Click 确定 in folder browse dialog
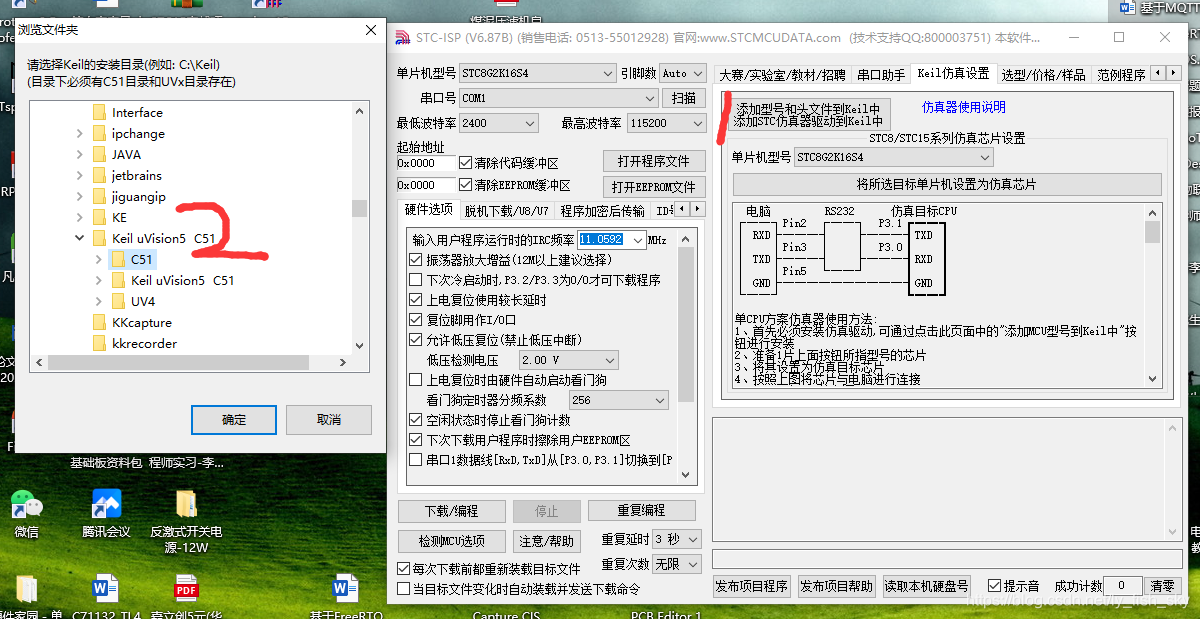The height and width of the screenshot is (619, 1200). [x=234, y=419]
